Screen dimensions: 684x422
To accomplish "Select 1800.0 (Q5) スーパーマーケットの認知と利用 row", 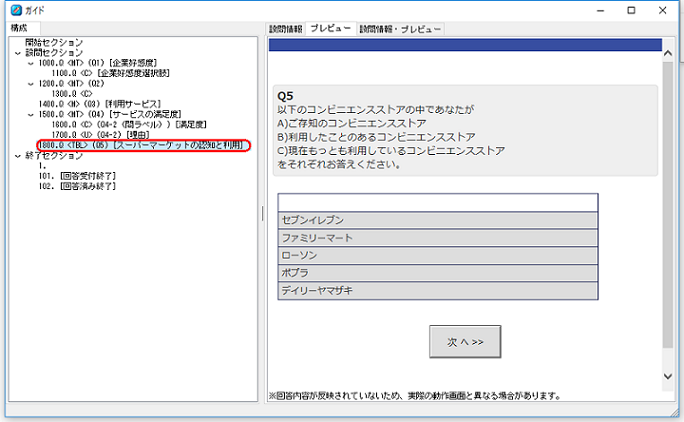I will pos(141,145).
